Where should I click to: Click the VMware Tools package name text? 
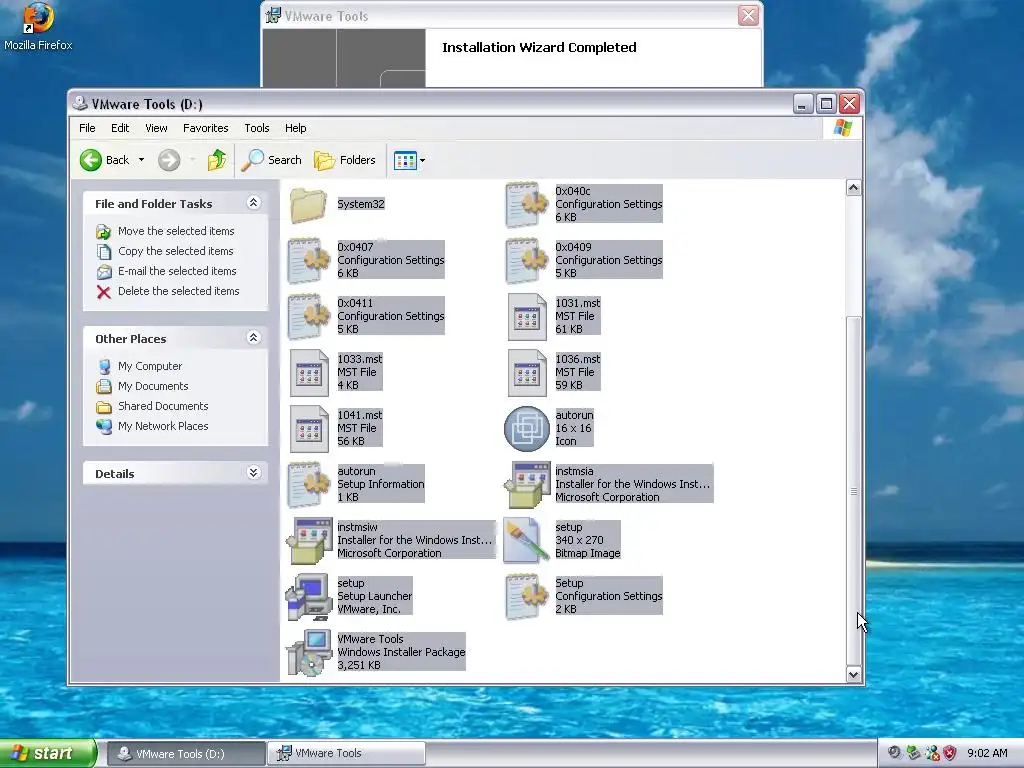coord(370,639)
